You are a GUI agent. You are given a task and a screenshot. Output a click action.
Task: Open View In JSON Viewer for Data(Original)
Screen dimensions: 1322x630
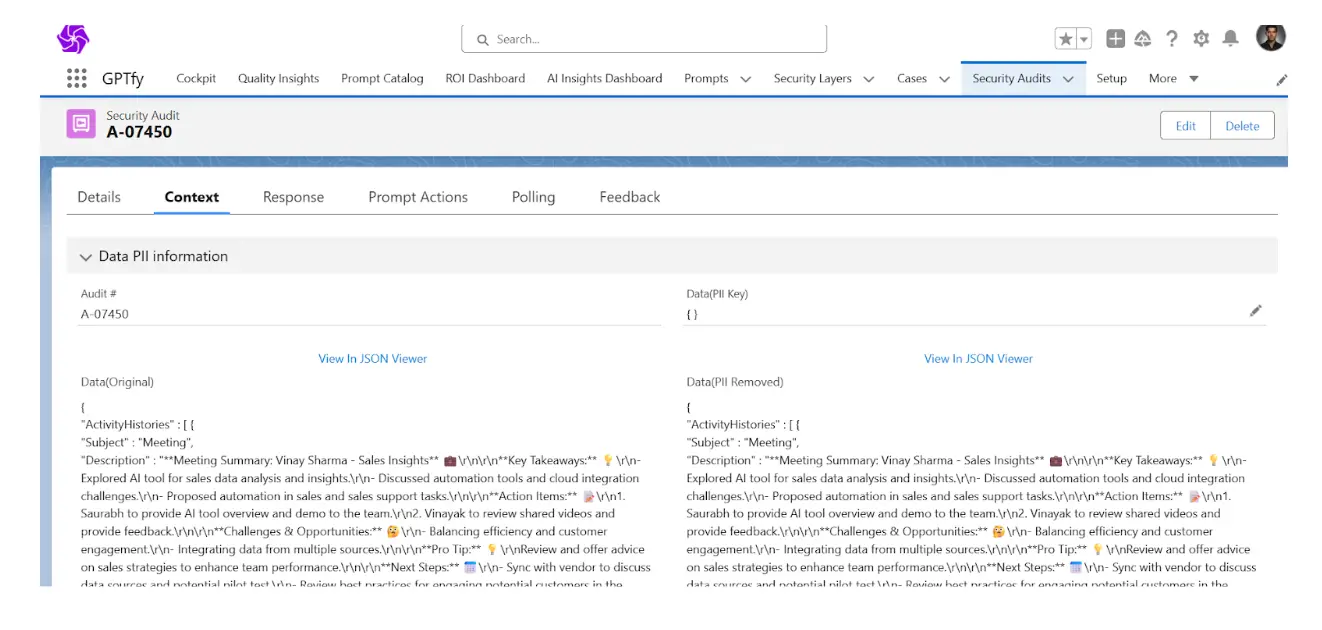coord(372,358)
